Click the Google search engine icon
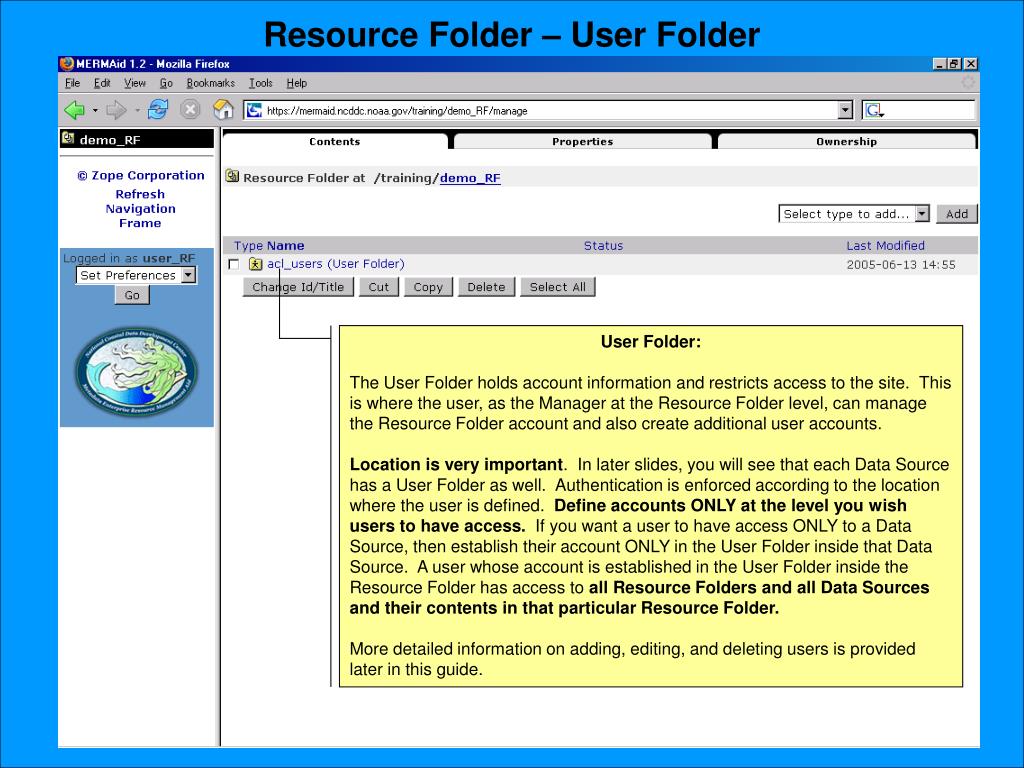The width and height of the screenshot is (1024, 768). click(x=873, y=110)
